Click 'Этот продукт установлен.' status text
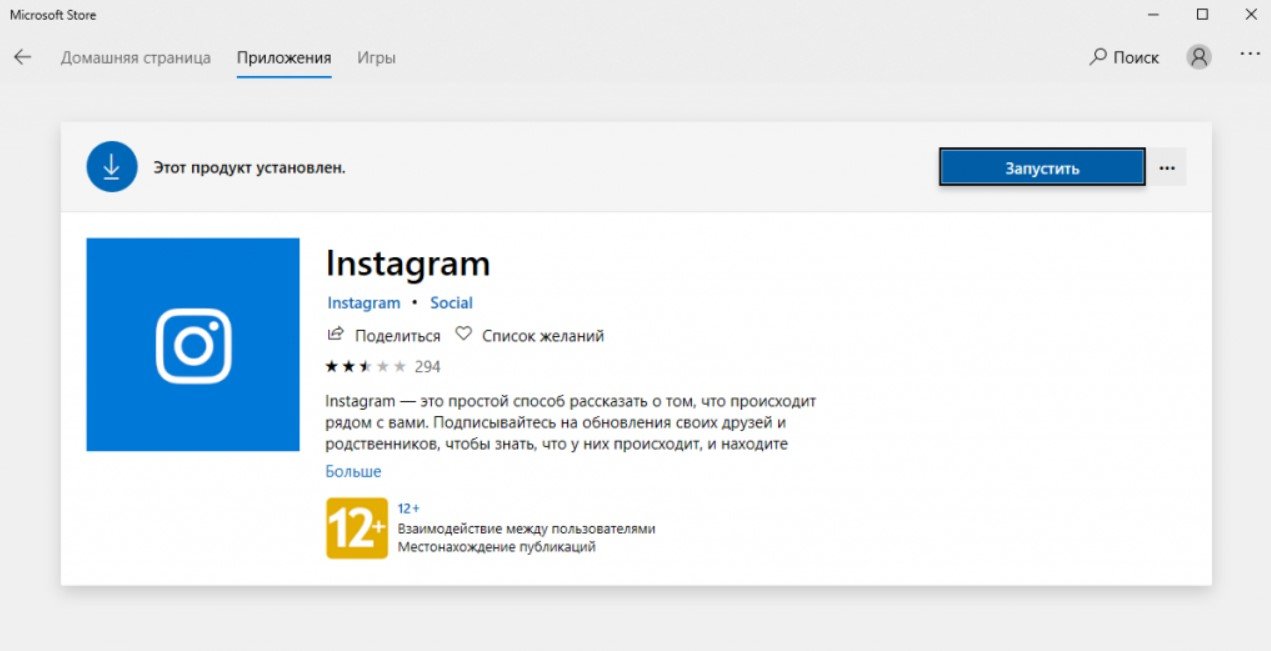 (249, 168)
